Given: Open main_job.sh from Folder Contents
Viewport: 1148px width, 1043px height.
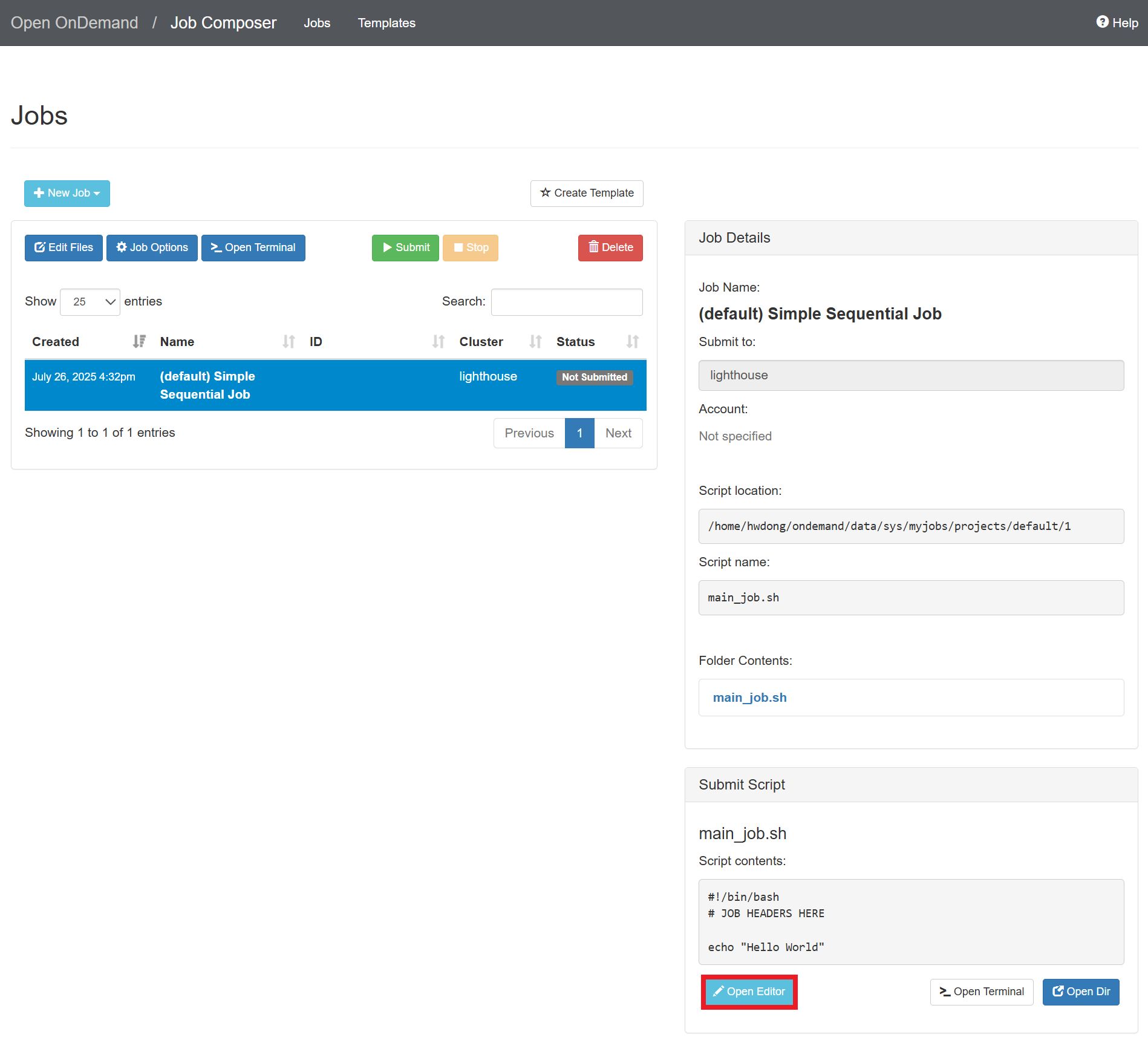Looking at the screenshot, I should click(749, 697).
